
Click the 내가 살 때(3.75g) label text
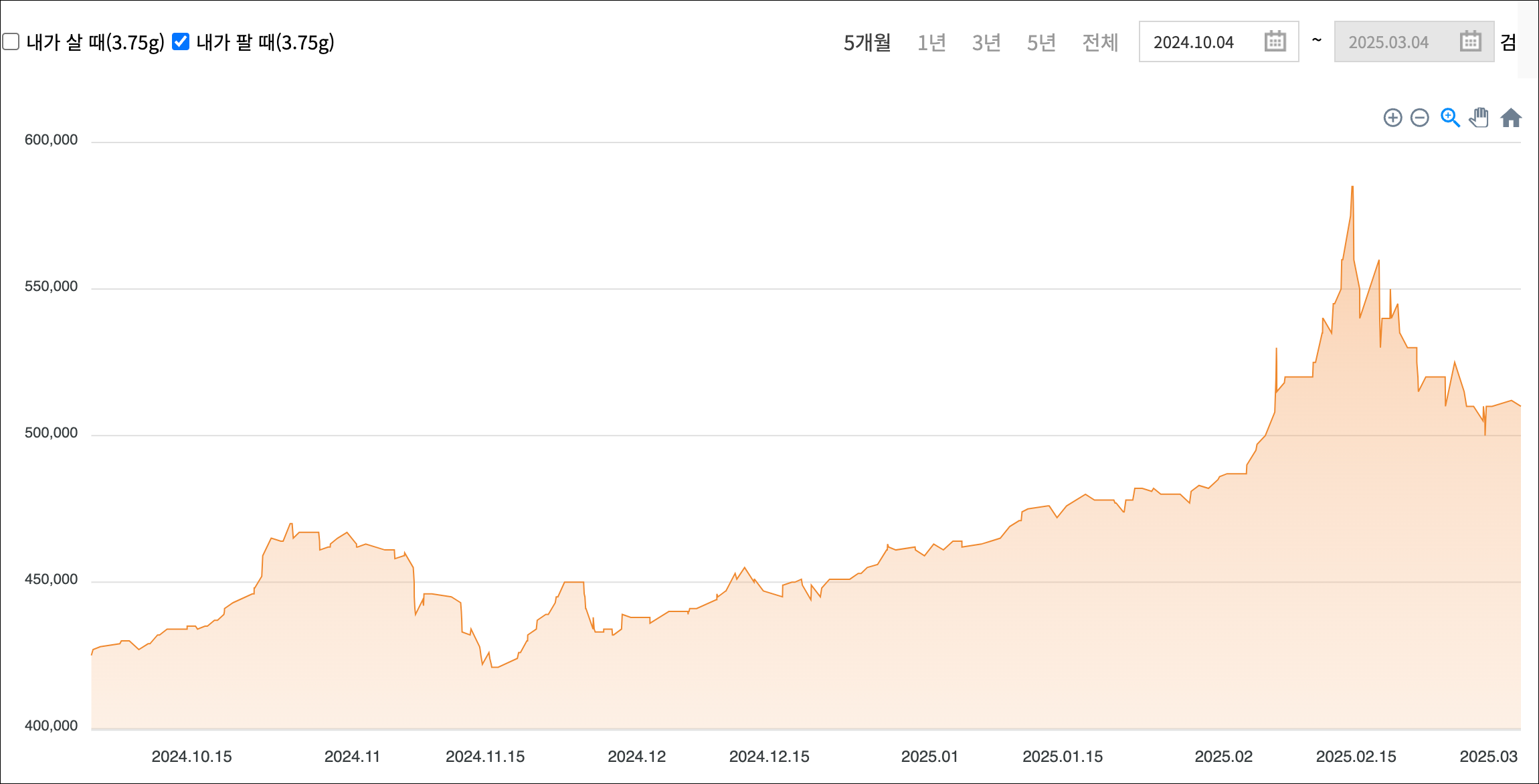95,43
